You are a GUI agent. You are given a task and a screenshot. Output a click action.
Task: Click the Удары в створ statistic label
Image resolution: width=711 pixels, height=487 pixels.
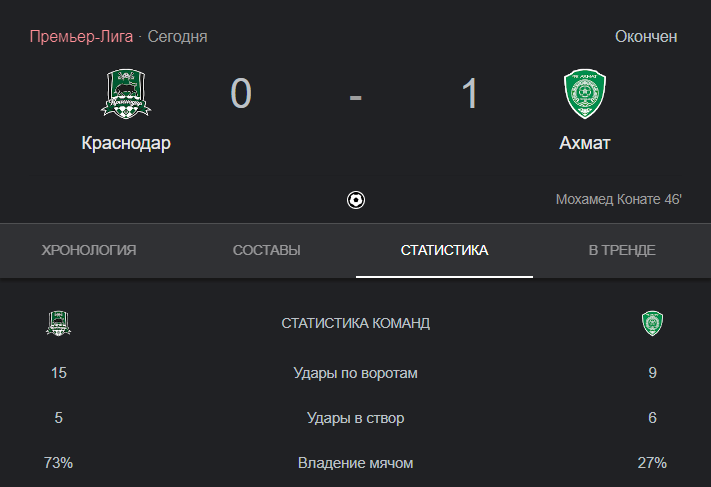coord(356,418)
